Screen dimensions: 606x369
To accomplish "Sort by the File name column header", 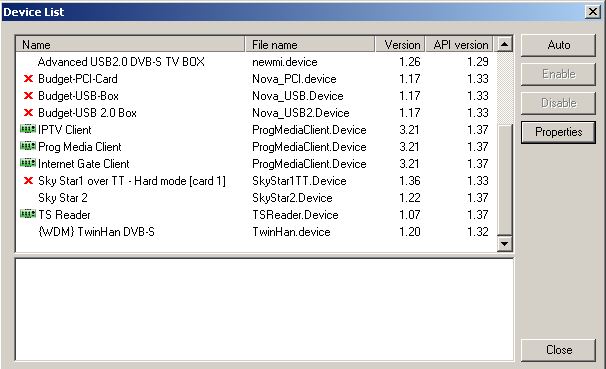I will [310, 44].
